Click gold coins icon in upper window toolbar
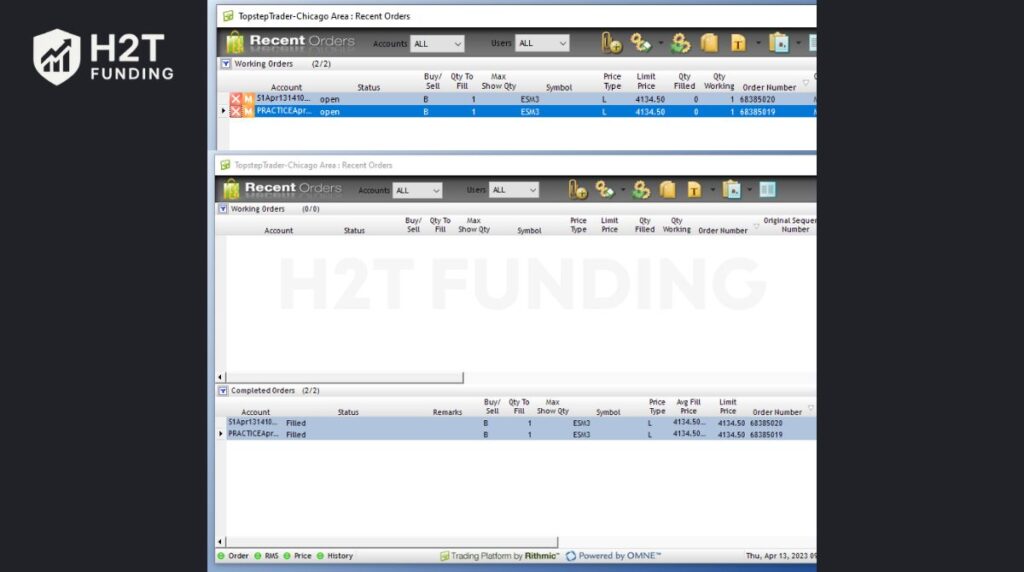 click(x=680, y=43)
